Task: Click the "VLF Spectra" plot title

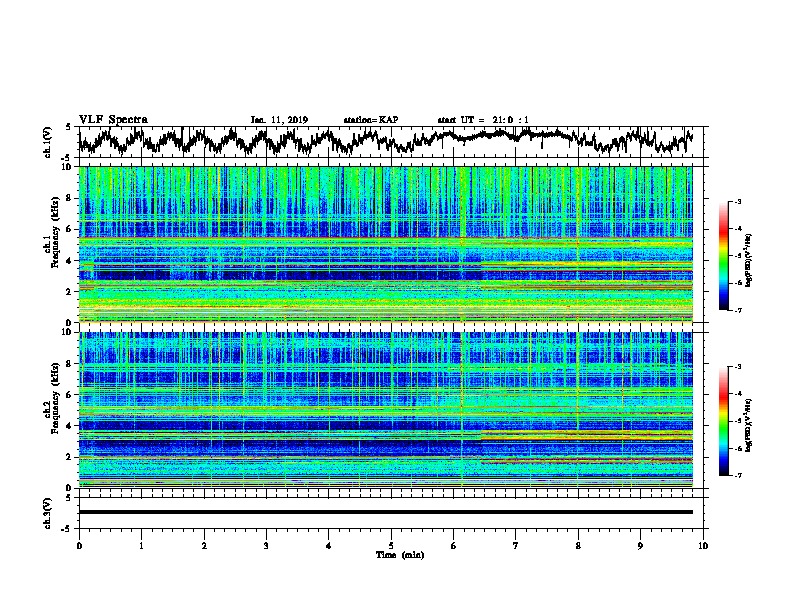Action: click(x=113, y=120)
